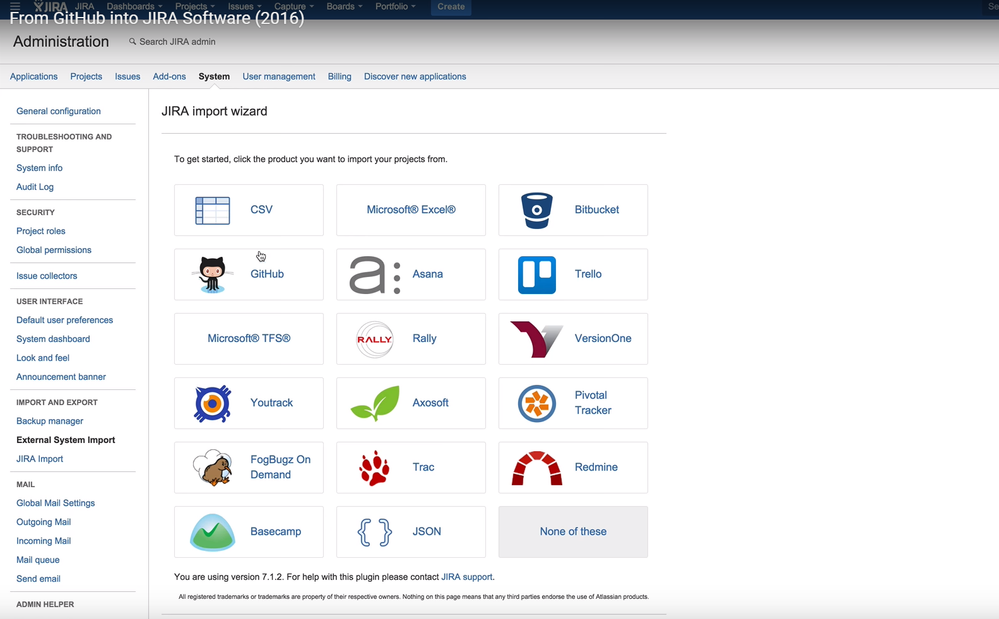Screen dimensions: 999x619
Task: Choose Bitbucket as the import source
Action: (572, 210)
